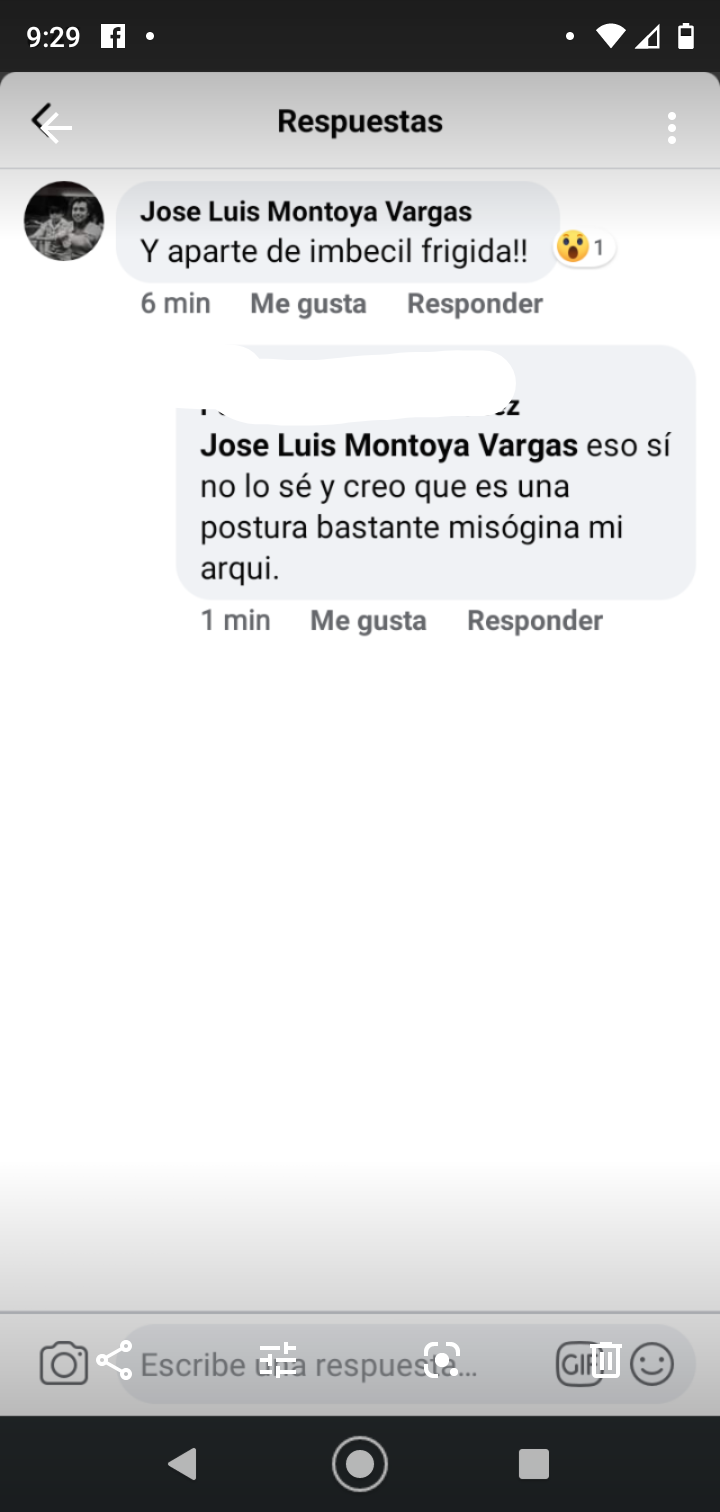
Task: Open the three-dot overflow menu
Action: pos(672,127)
